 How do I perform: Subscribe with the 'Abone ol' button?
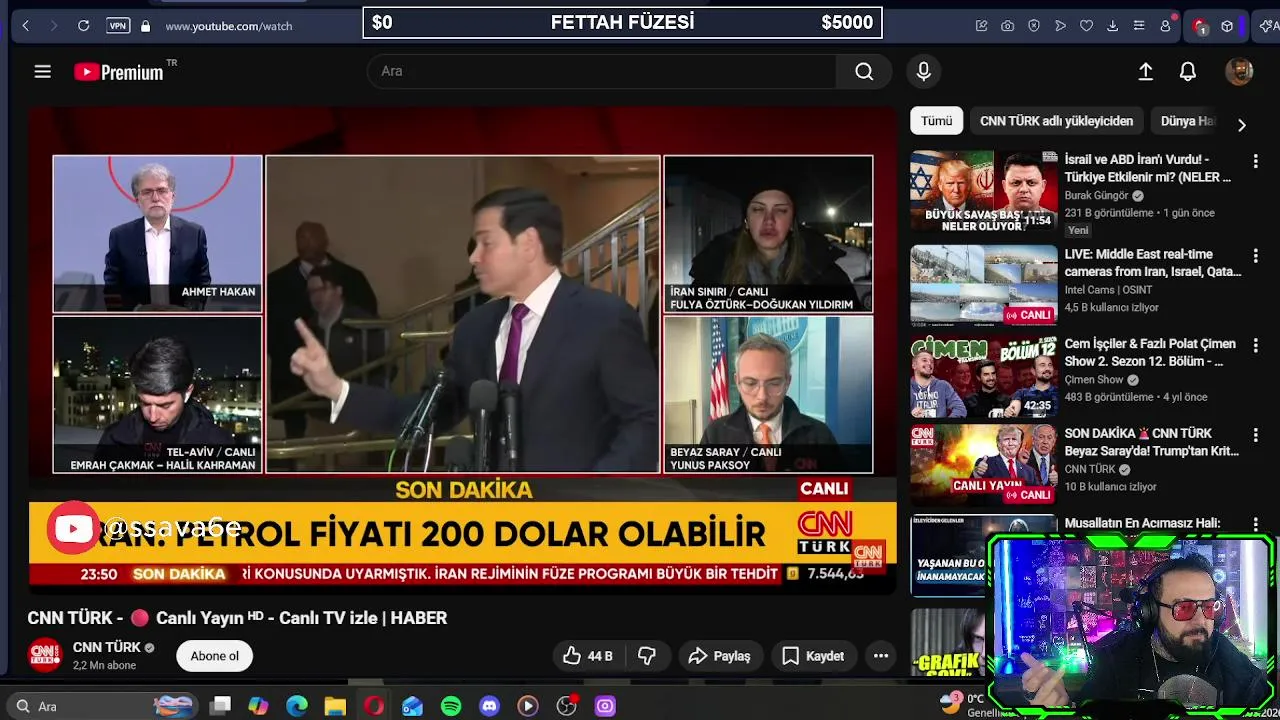click(215, 656)
